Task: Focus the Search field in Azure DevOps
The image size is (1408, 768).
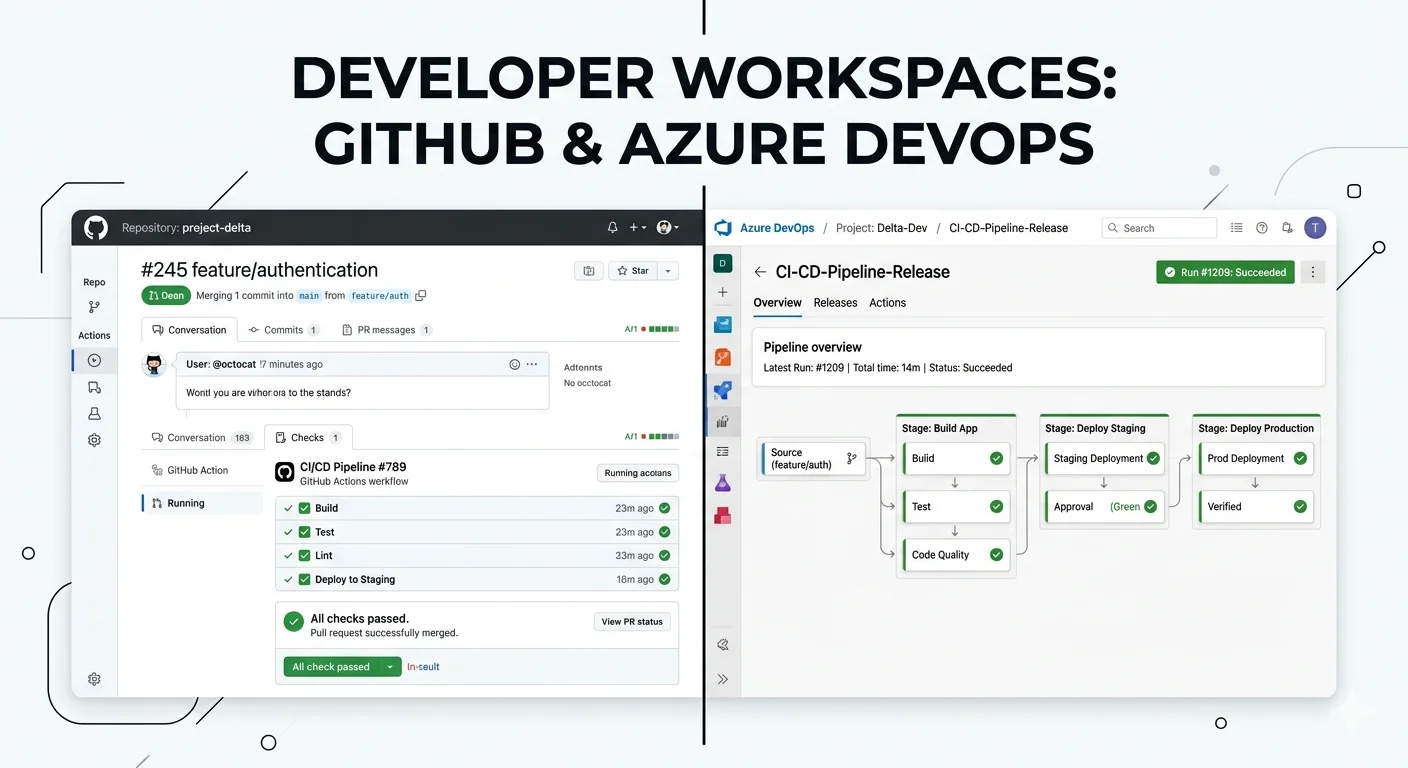Action: [x=1159, y=228]
